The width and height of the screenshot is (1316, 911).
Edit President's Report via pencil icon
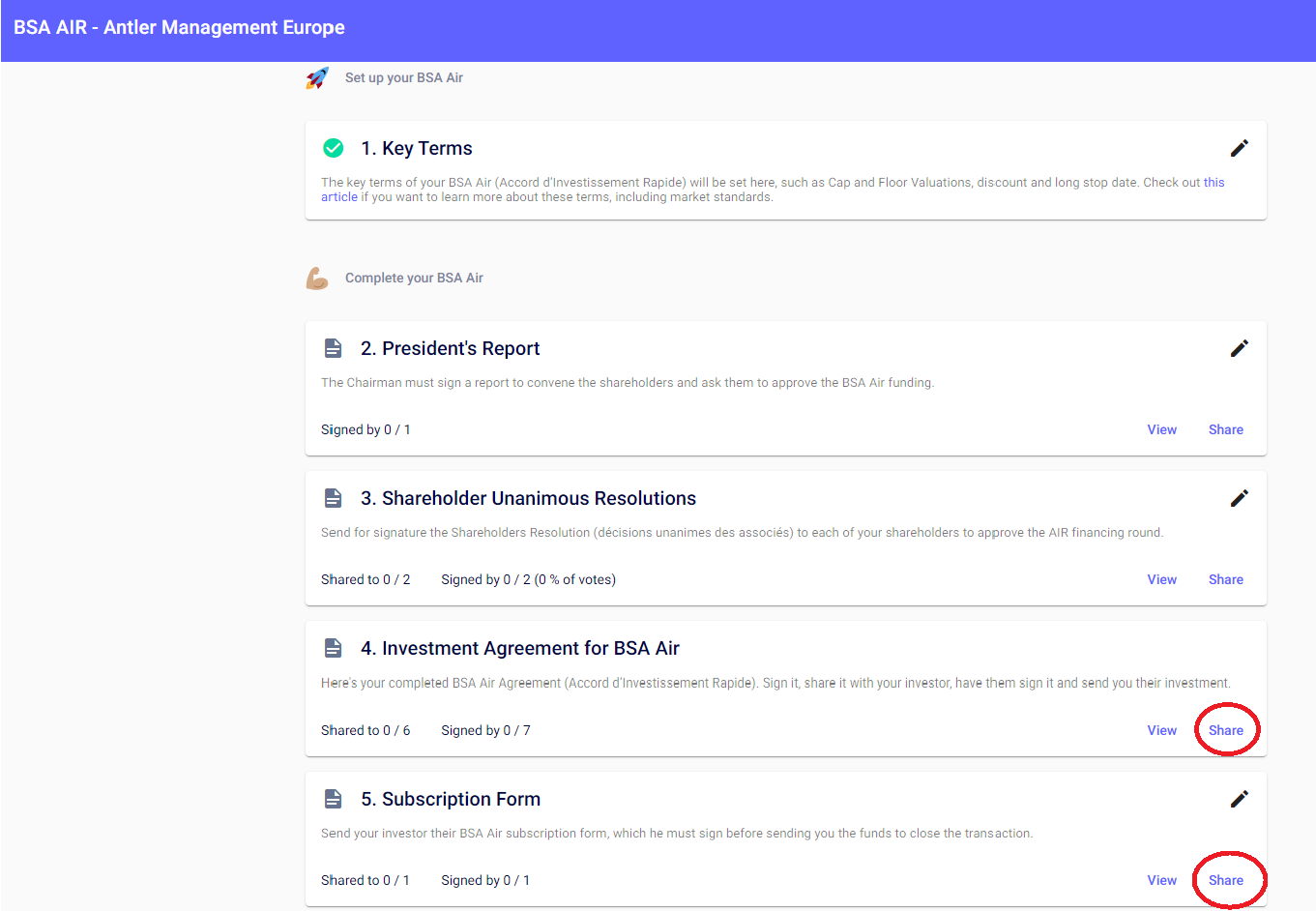[1239, 348]
